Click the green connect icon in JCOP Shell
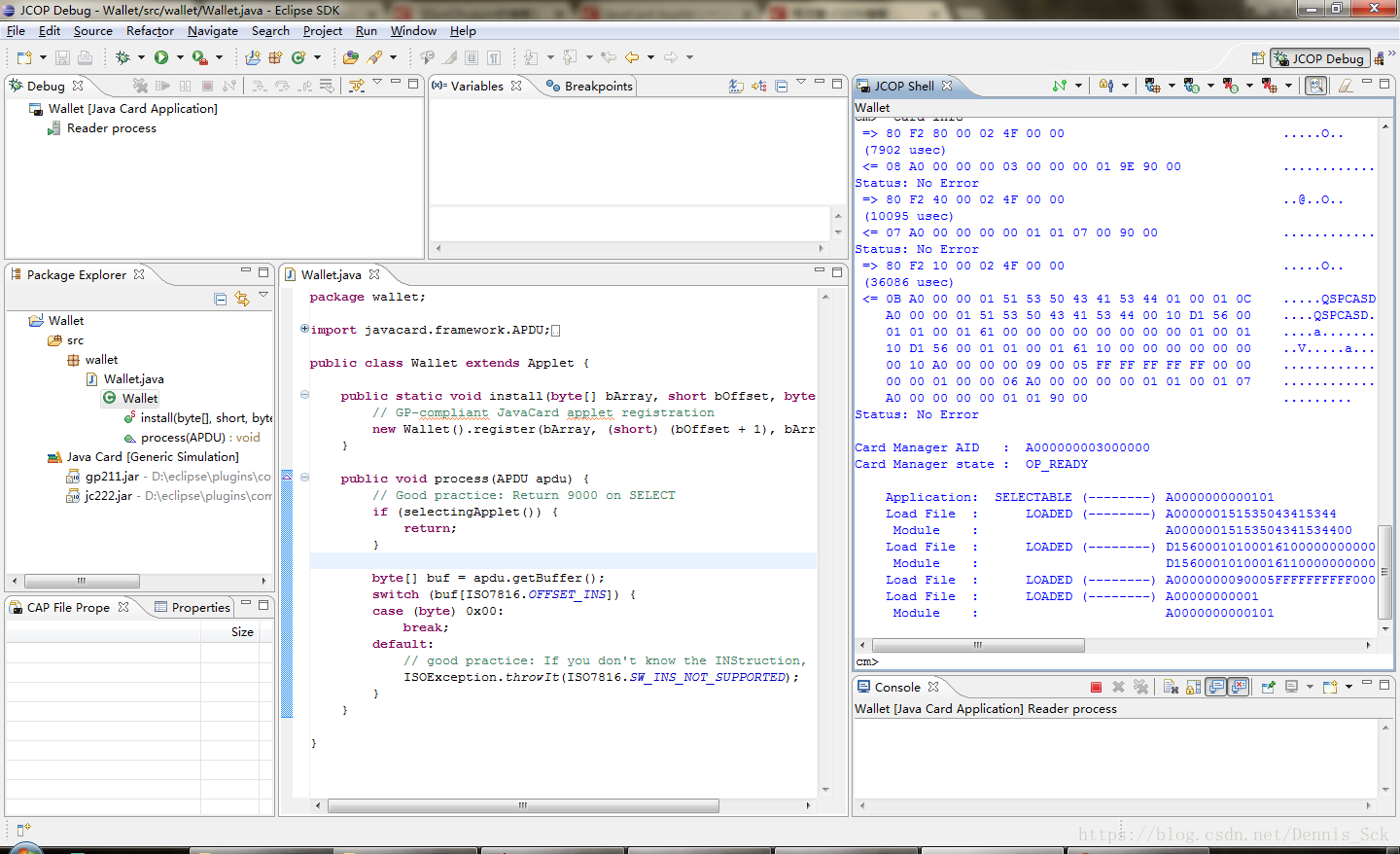The image size is (1400, 854). (x=1060, y=86)
